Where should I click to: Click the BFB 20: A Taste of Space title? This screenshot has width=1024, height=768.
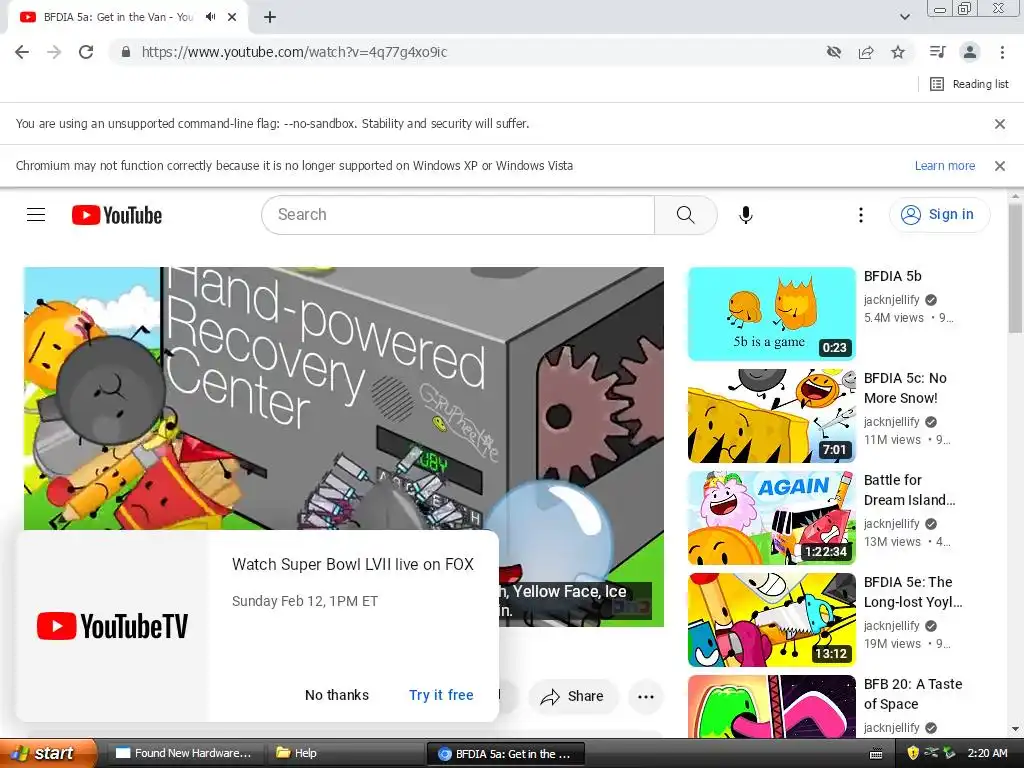912,694
